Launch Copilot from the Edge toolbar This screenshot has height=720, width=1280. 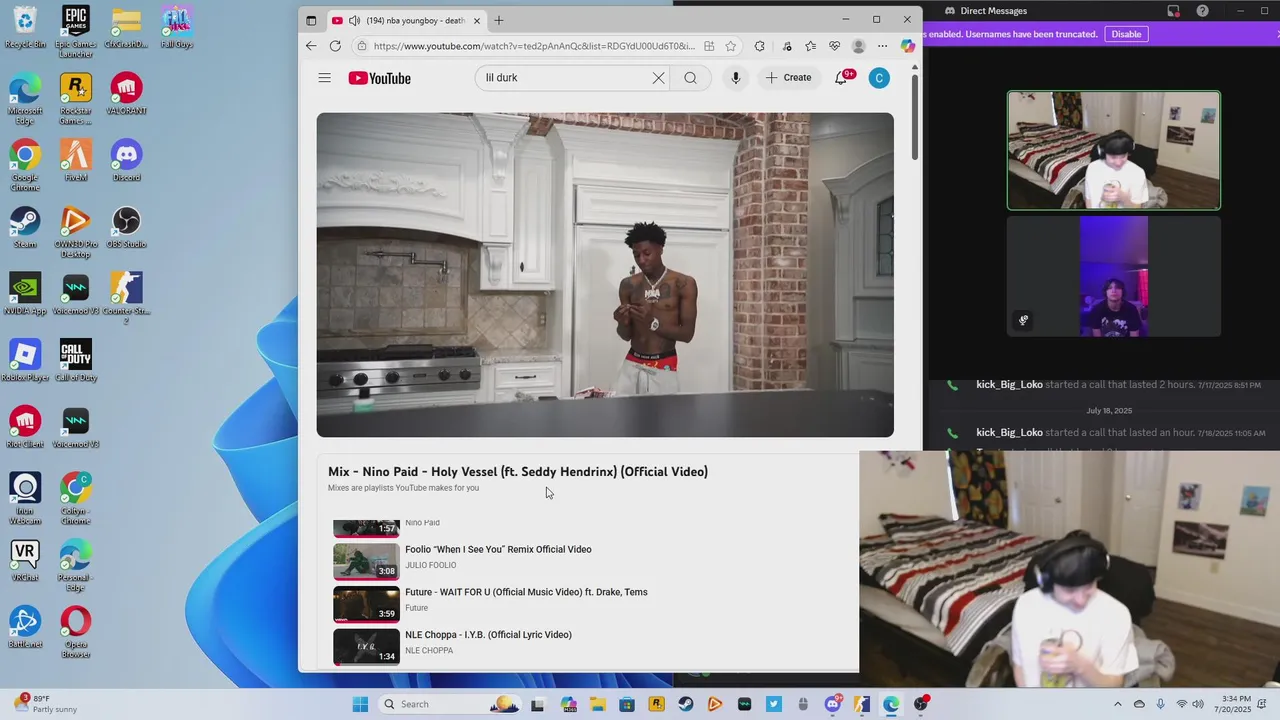[x=907, y=46]
